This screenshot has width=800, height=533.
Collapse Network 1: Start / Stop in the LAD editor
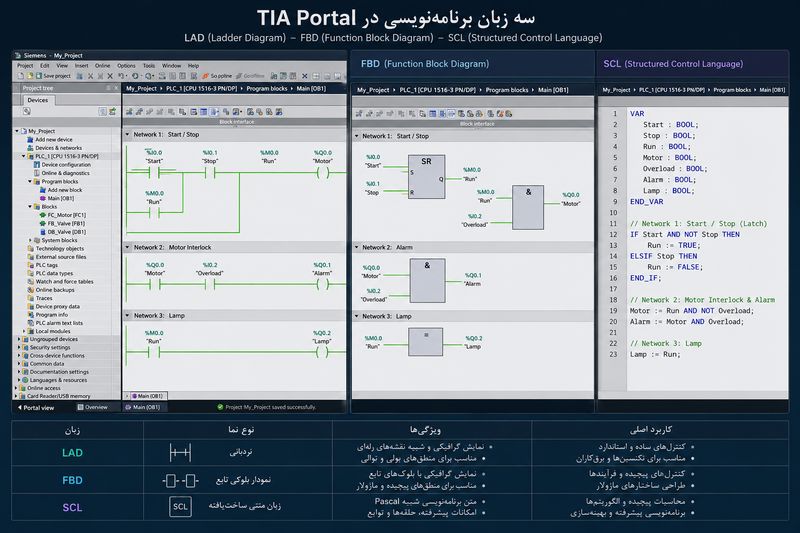point(127,135)
